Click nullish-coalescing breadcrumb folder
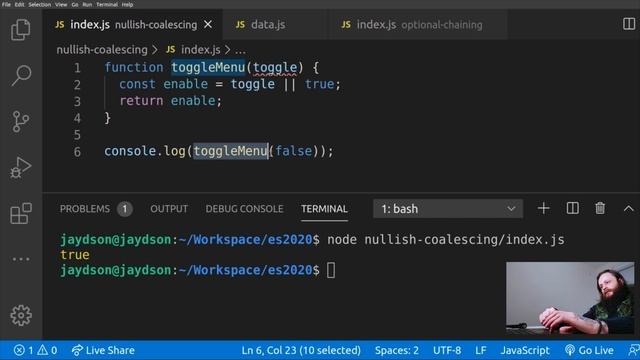640x360 pixels. (102, 50)
